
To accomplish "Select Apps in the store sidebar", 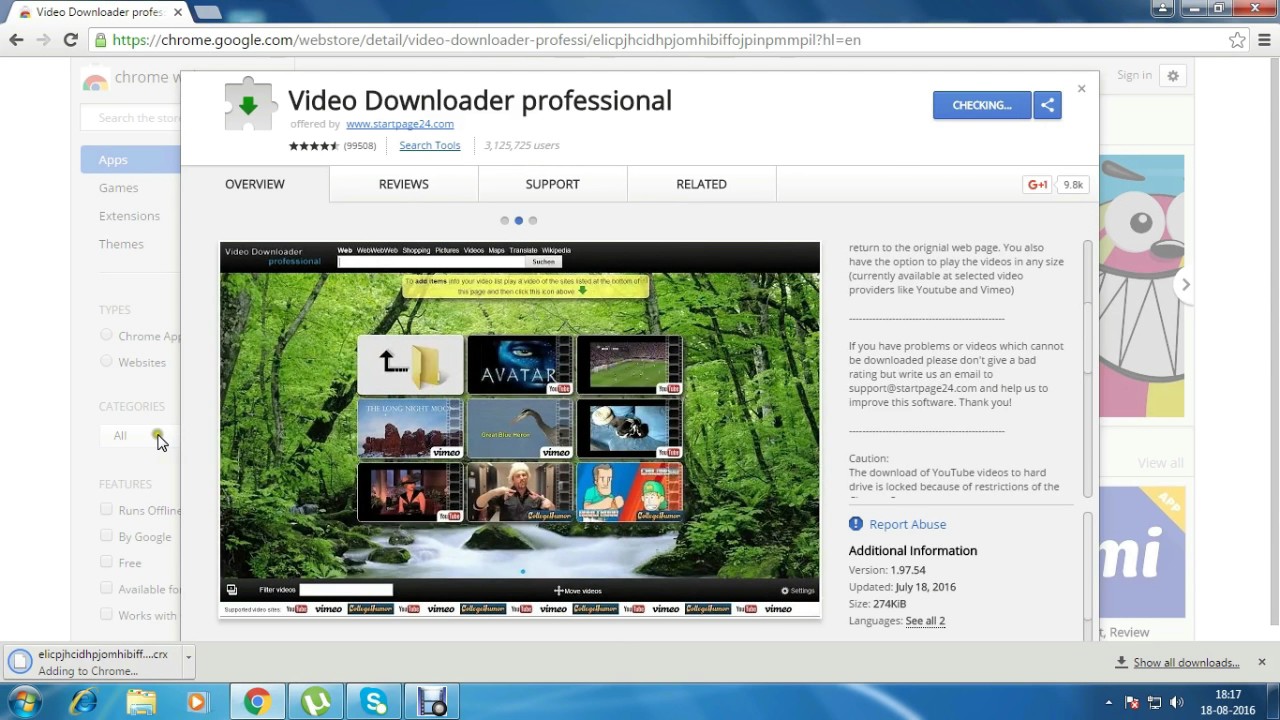I will click(x=130, y=160).
